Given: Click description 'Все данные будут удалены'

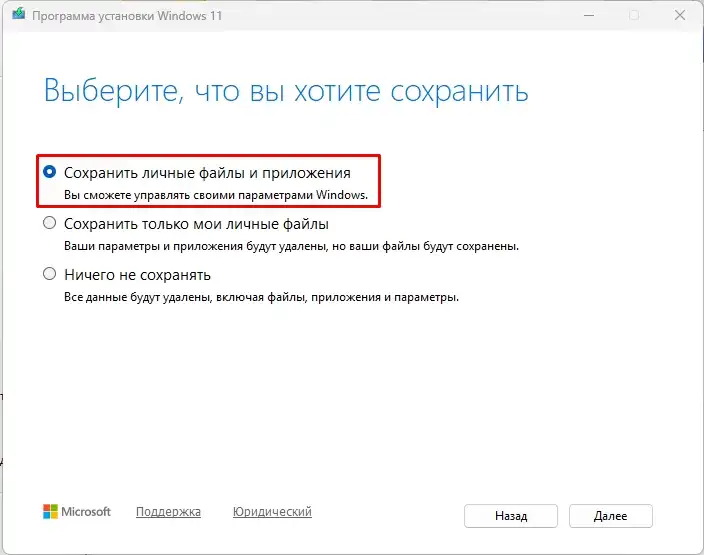Looking at the screenshot, I should pyautogui.click(x=137, y=297).
